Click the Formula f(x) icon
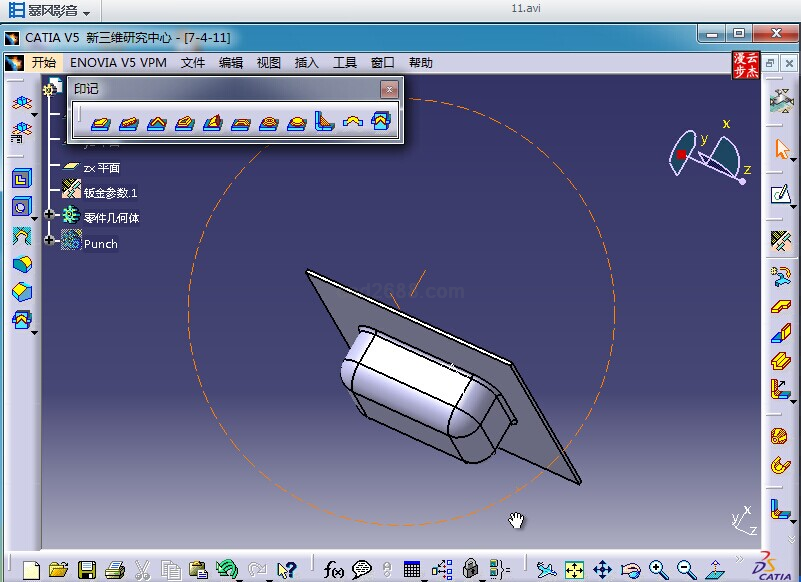This screenshot has height=582, width=801. 334,570
